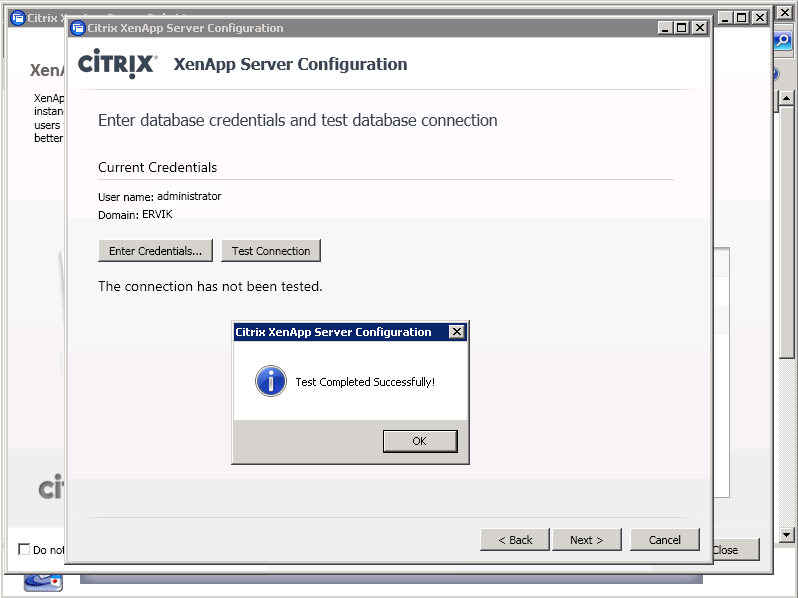Open the Enter Credentials dialog
Viewport: 798px width, 598px height.
pyautogui.click(x=155, y=251)
